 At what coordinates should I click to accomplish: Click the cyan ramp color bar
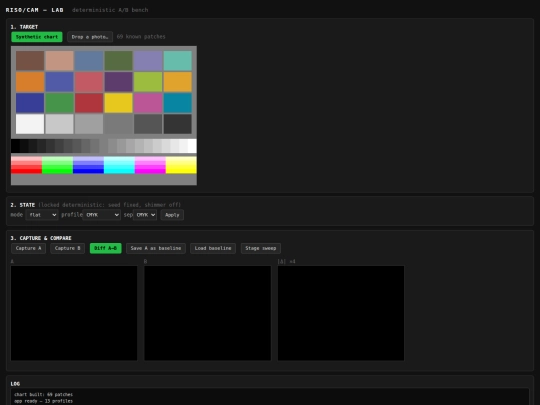coord(120,165)
